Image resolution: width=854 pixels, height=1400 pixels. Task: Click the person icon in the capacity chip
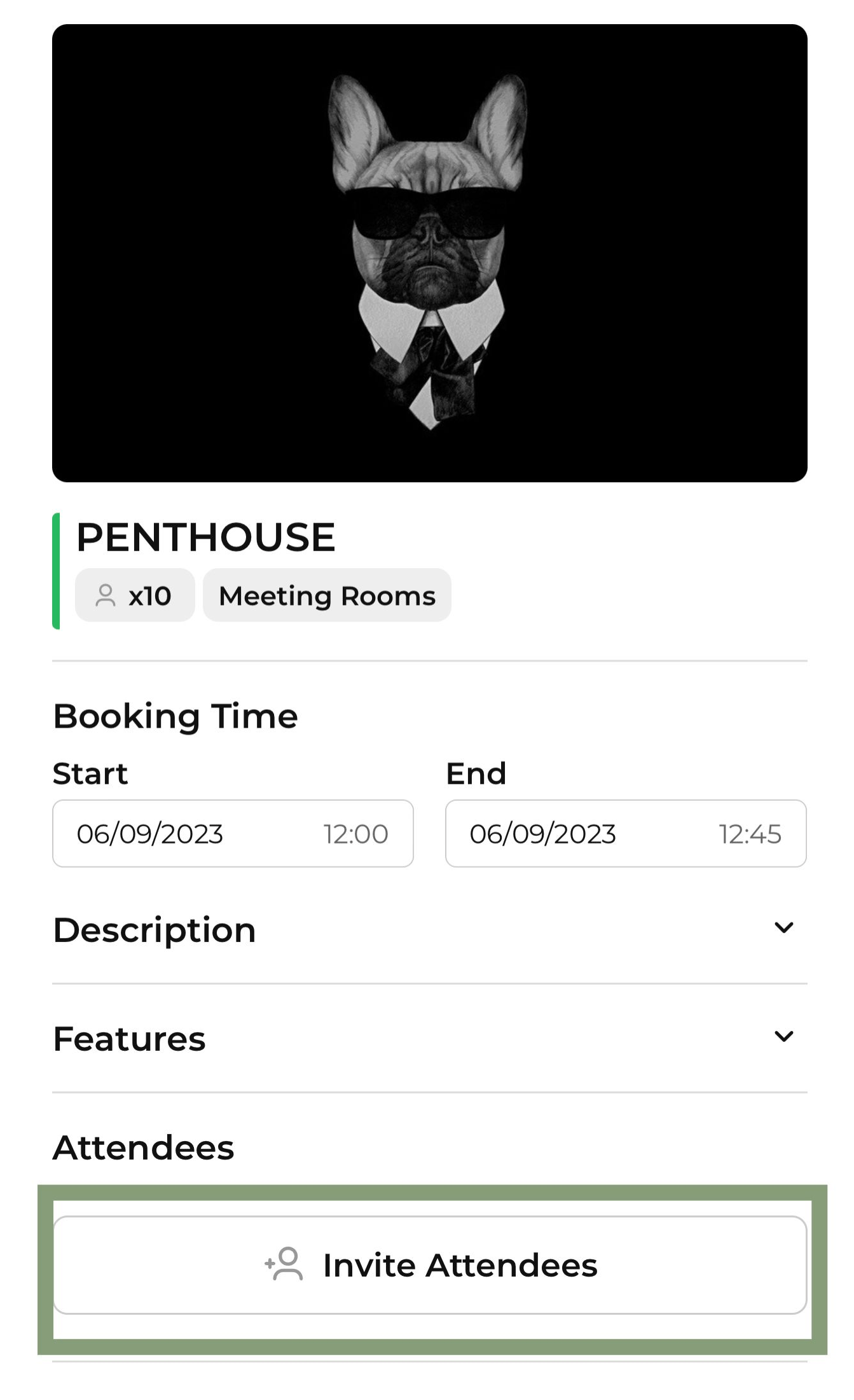click(105, 595)
